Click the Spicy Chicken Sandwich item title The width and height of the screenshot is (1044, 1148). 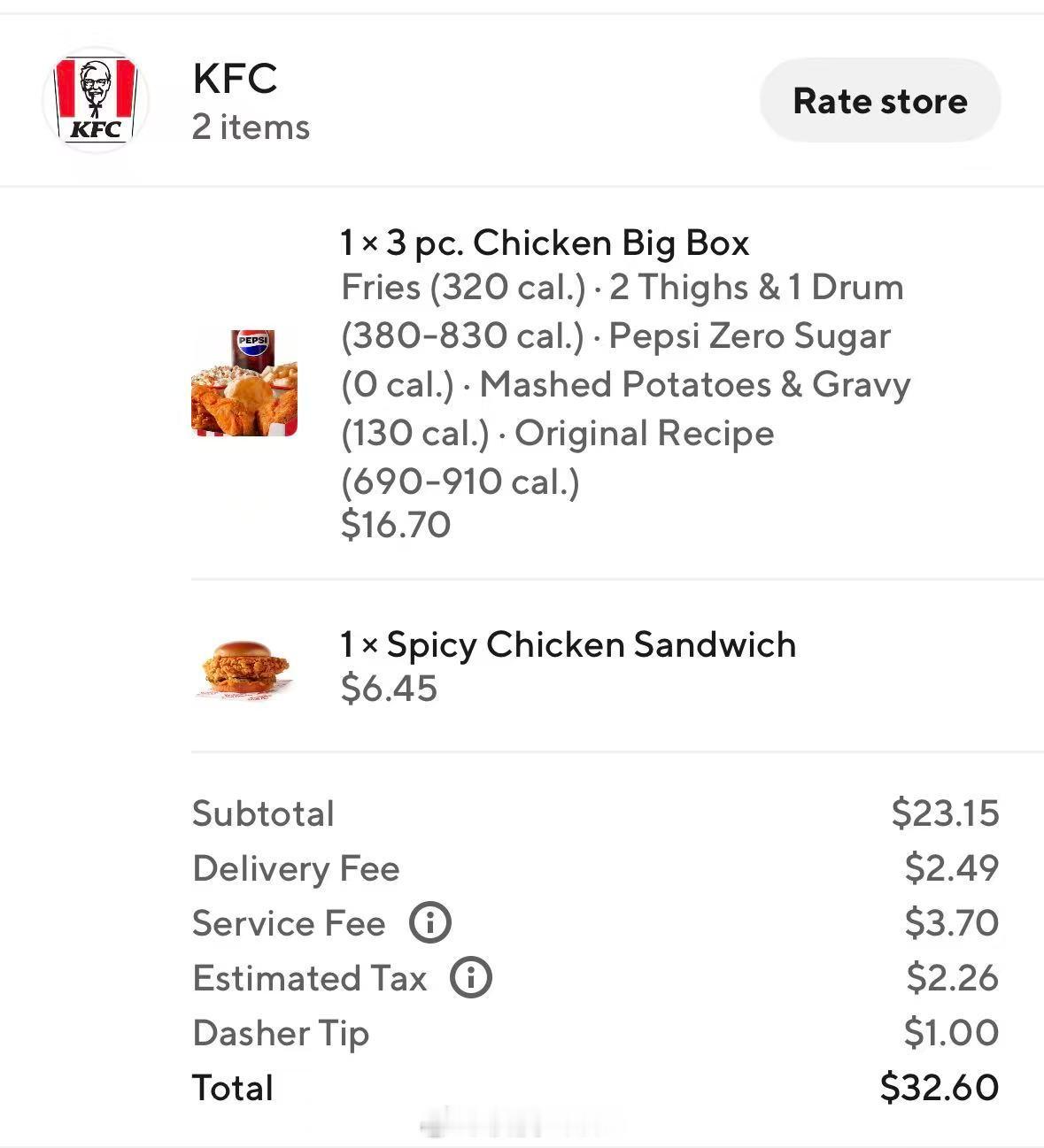point(568,644)
